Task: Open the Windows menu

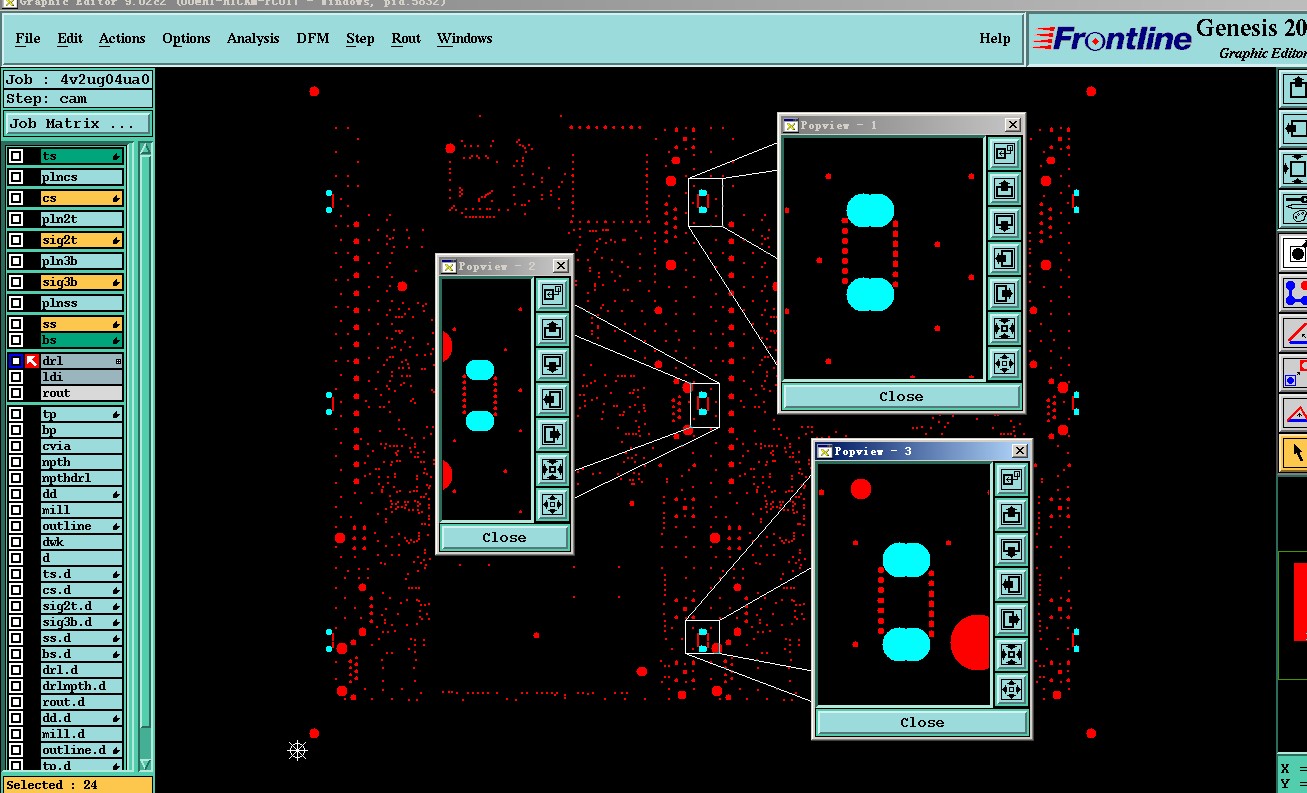Action: (464, 38)
